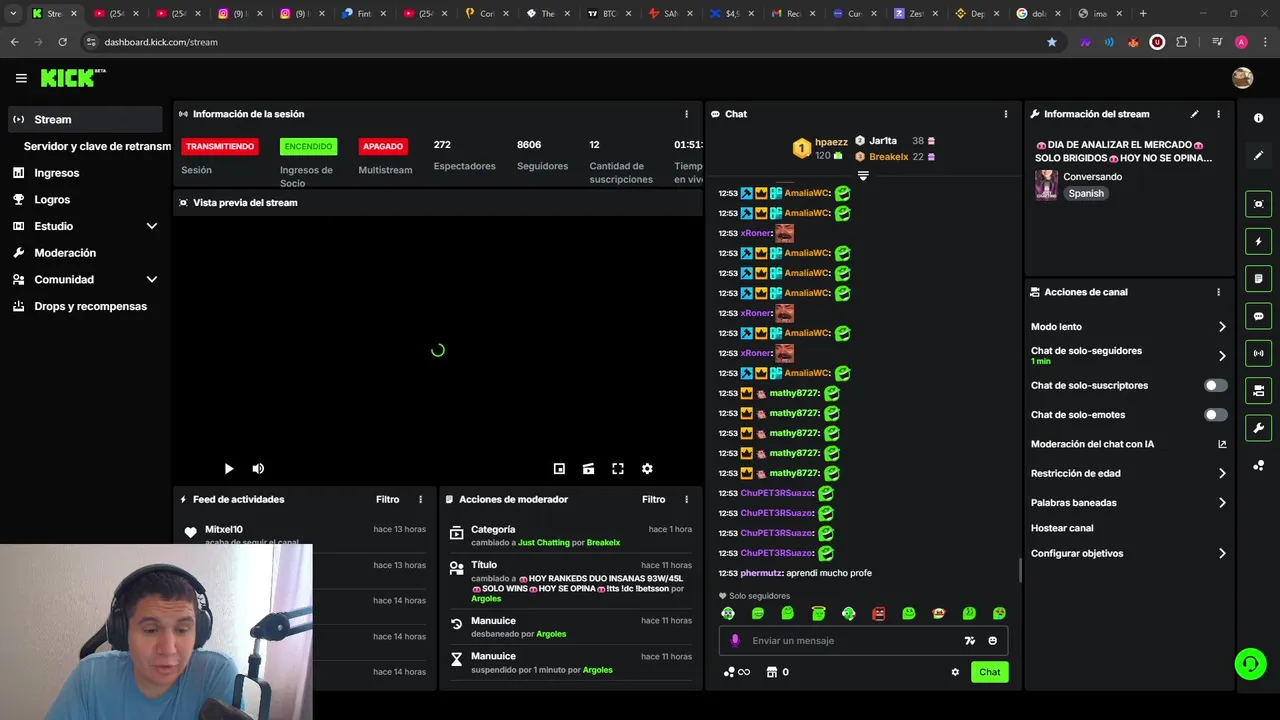
Task: Open info icon in right sidebar
Action: [x=1258, y=118]
